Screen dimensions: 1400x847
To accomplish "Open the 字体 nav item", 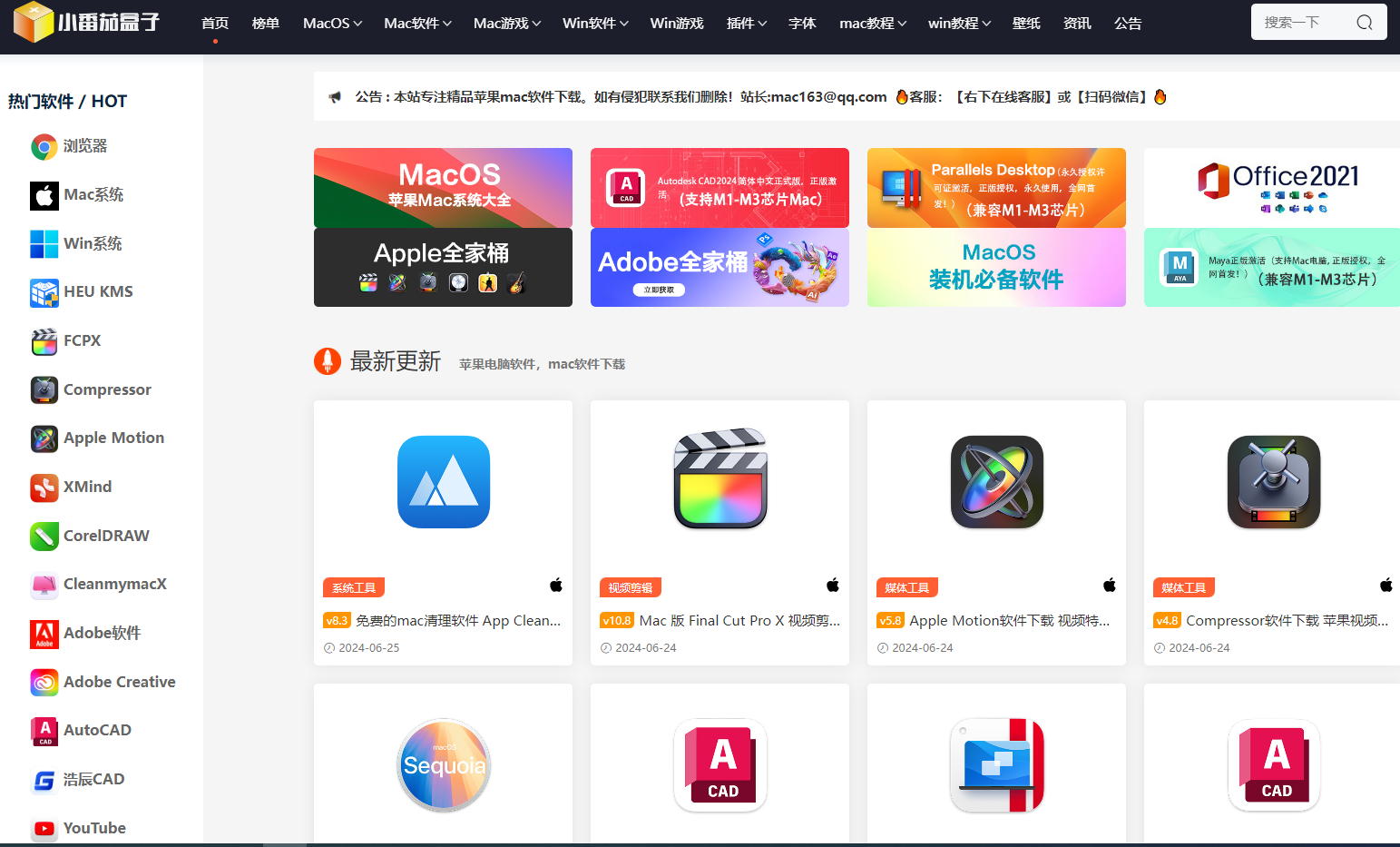I will [802, 24].
